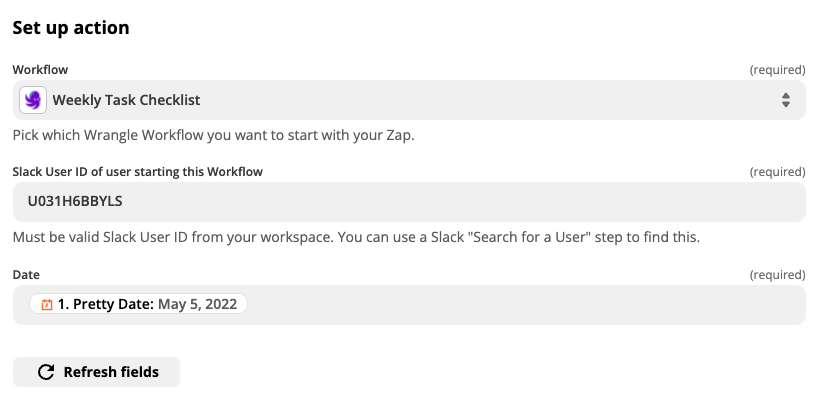Screen dimensions: 825x406
Task: Select the U031H6BBYLS text value
Action: (75, 201)
